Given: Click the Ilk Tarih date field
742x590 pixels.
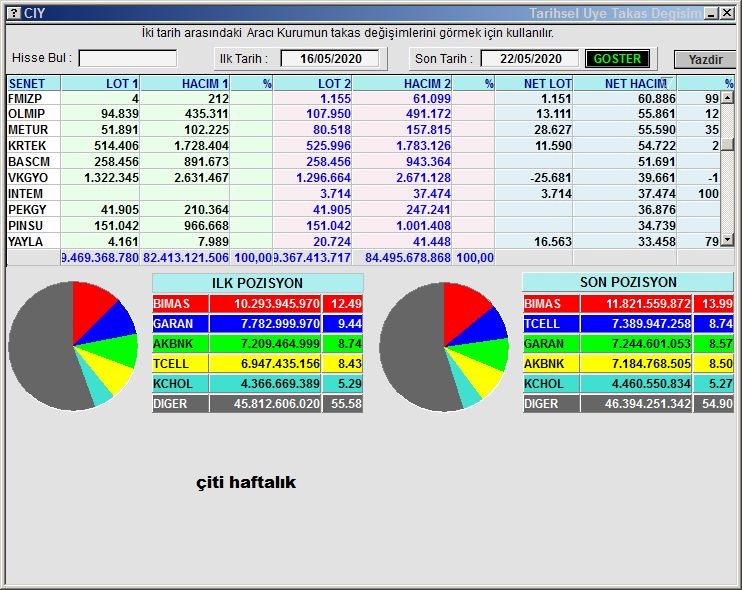Looking at the screenshot, I should (330, 59).
